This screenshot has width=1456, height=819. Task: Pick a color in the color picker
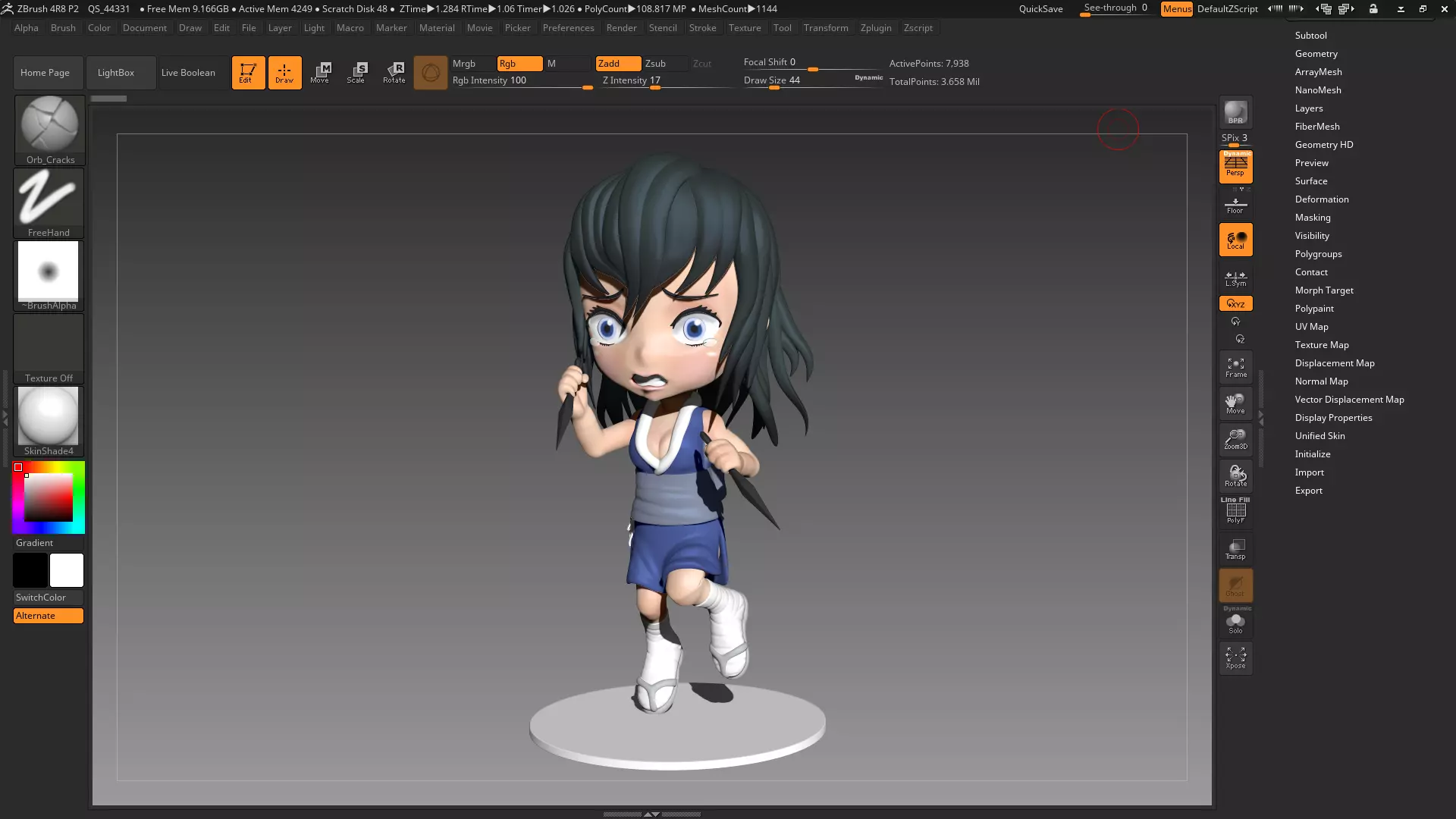[x=49, y=497]
